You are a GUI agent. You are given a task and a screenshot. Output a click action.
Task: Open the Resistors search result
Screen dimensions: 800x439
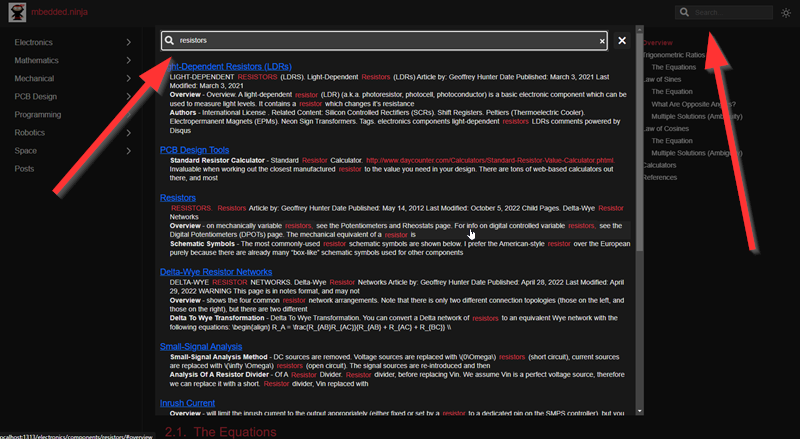pos(178,198)
